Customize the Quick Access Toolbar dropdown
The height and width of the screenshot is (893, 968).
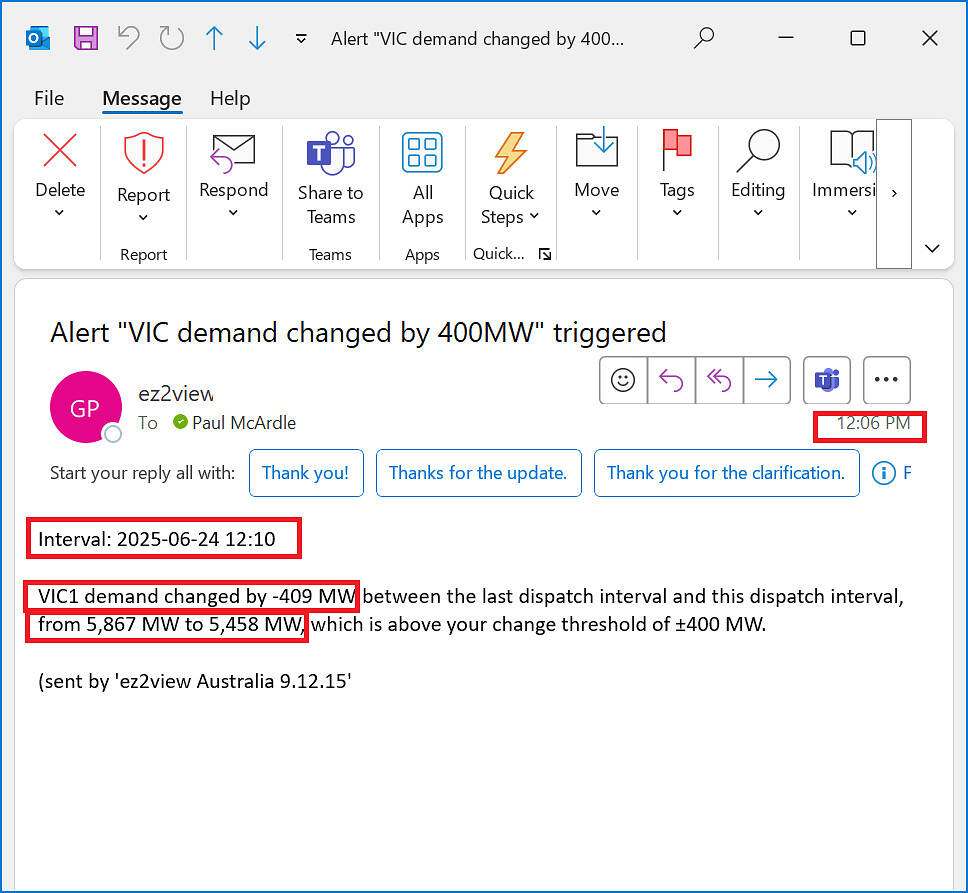point(301,39)
